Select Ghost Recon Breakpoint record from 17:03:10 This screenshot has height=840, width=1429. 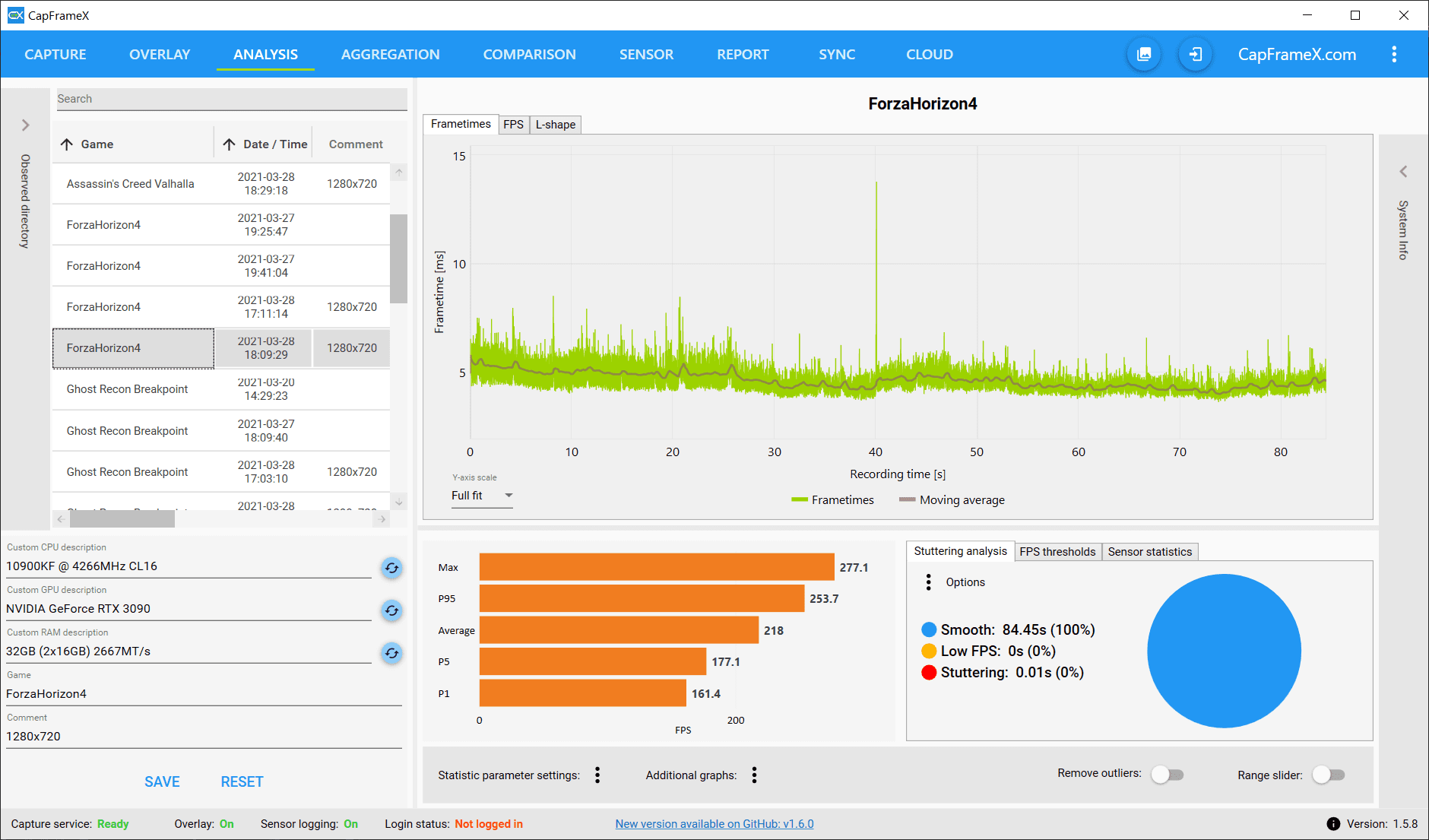(221, 472)
